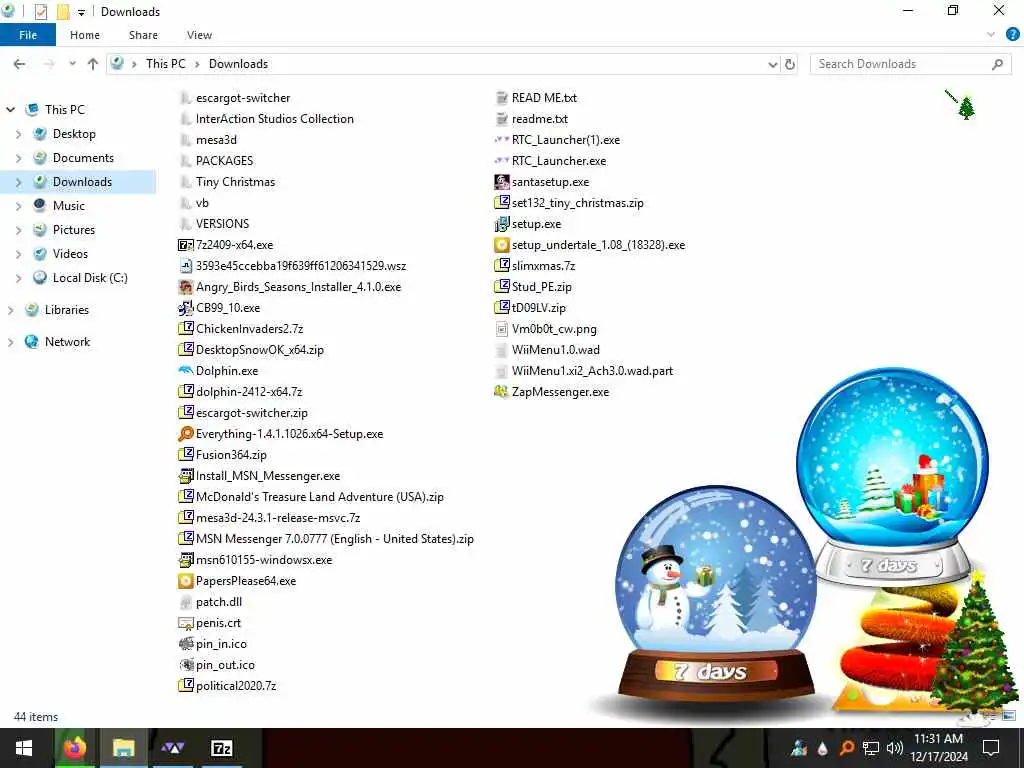
Task: Click the taskbar clock and date
Action: 938,748
